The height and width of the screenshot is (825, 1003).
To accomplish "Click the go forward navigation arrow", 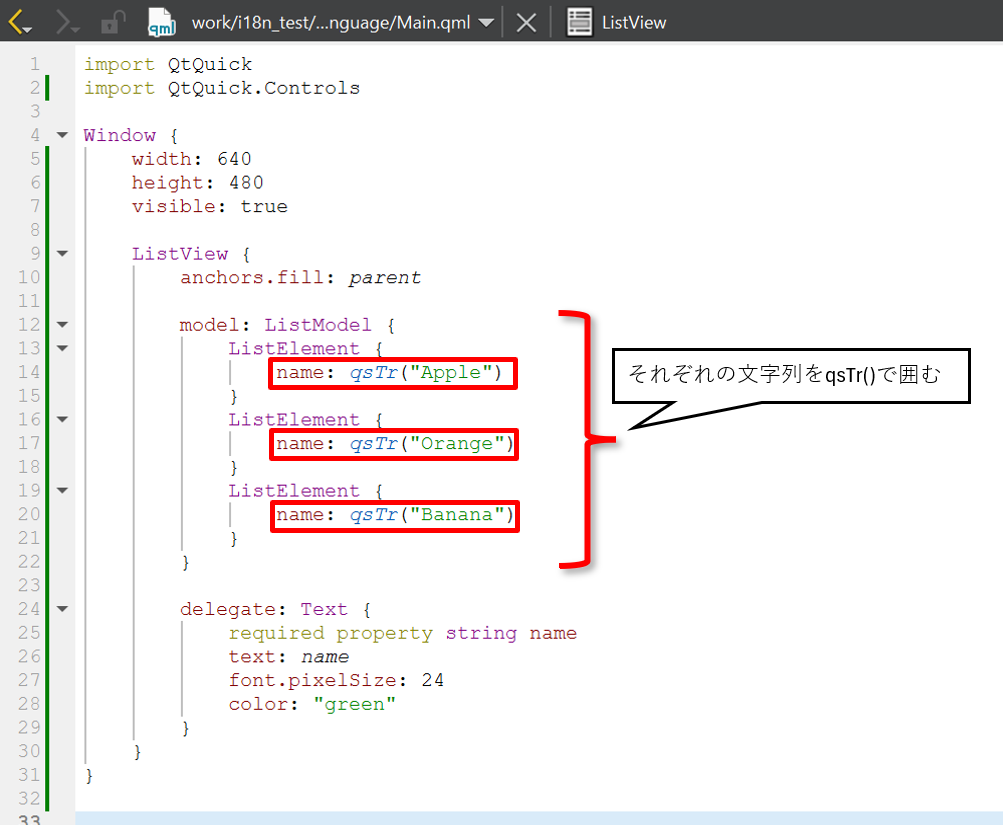I will coord(67,21).
